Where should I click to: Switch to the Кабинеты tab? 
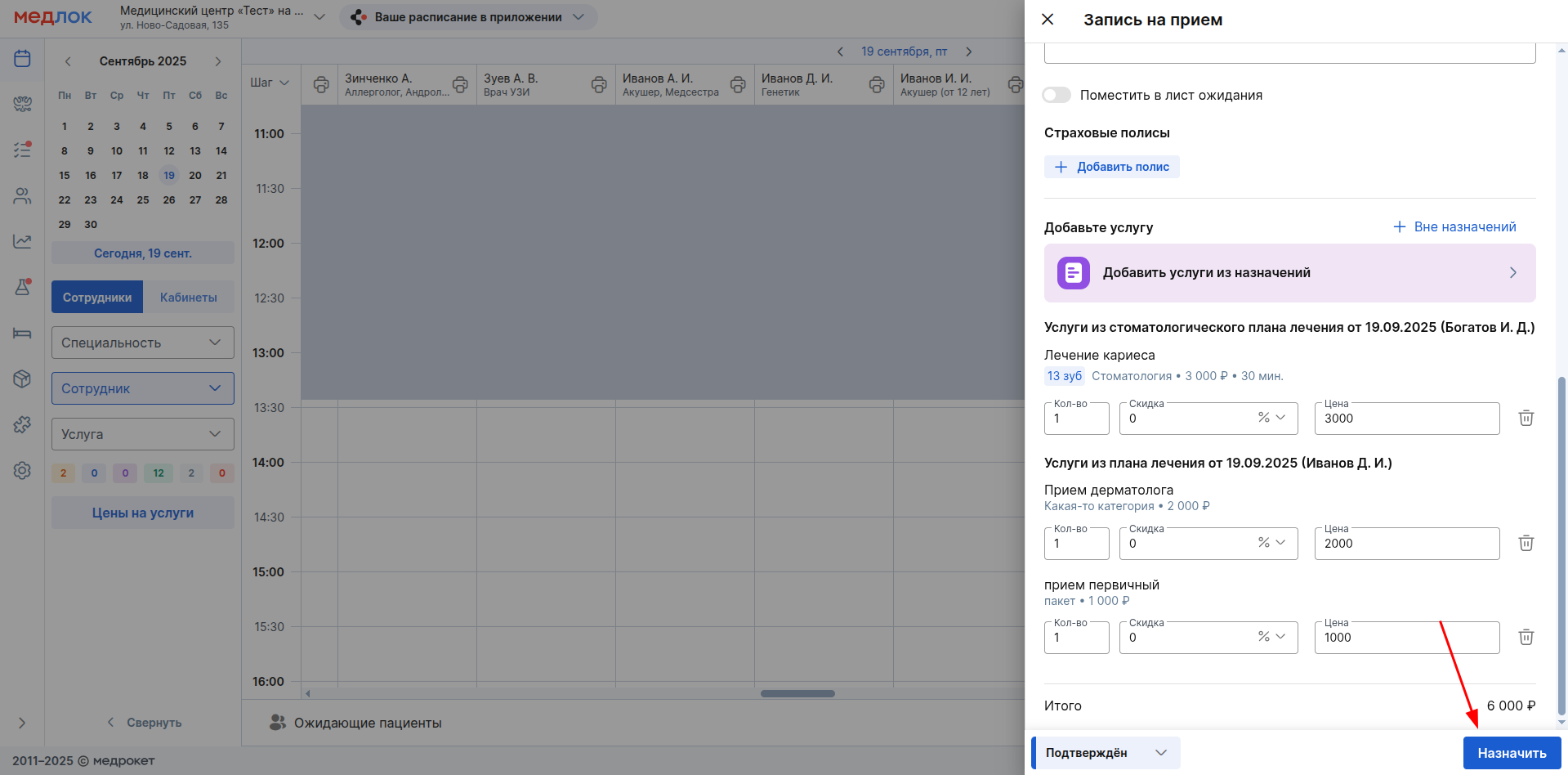pos(189,298)
